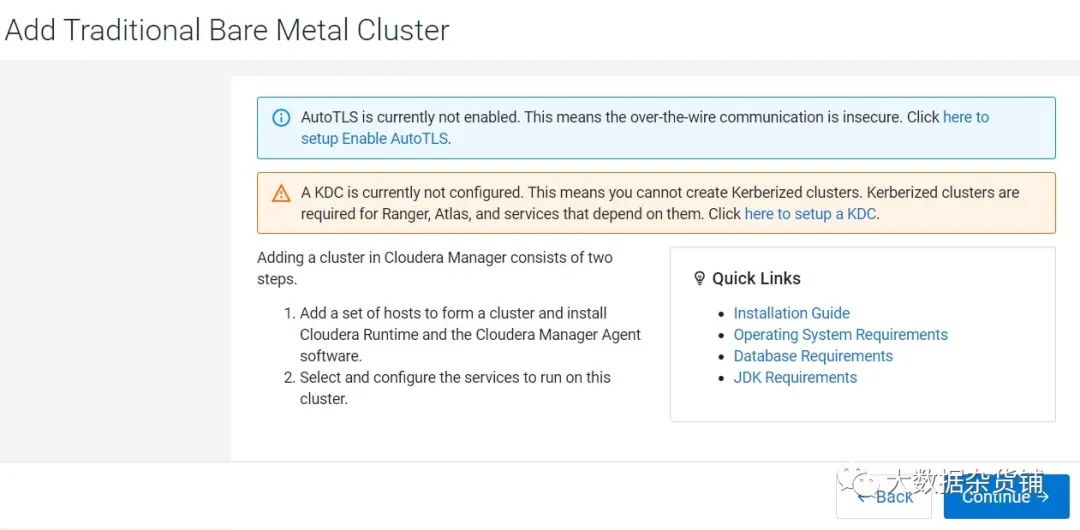Click the orange warning triangle icon
Viewport: 1080px width, 530px height.
pos(281,193)
